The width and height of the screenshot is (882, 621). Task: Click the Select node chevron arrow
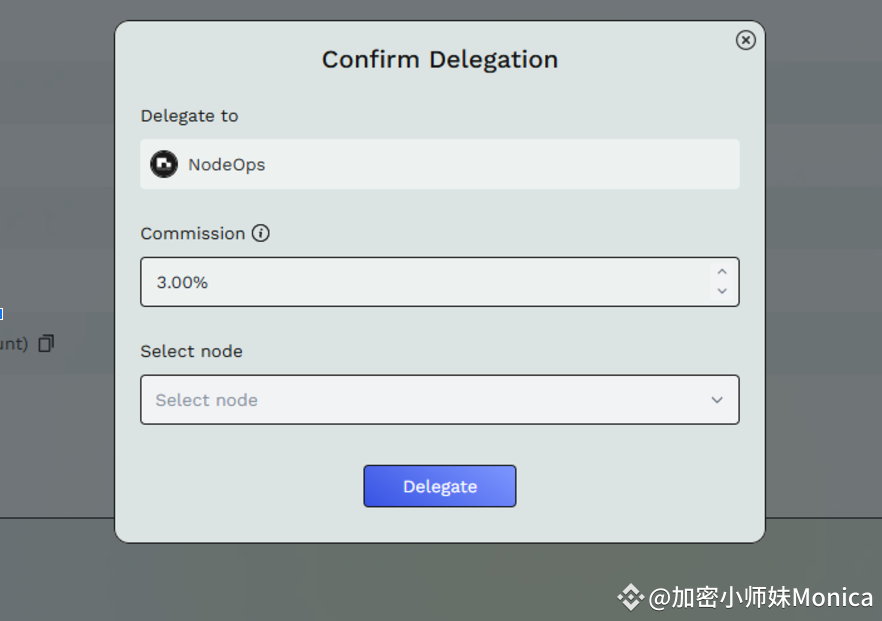click(717, 400)
